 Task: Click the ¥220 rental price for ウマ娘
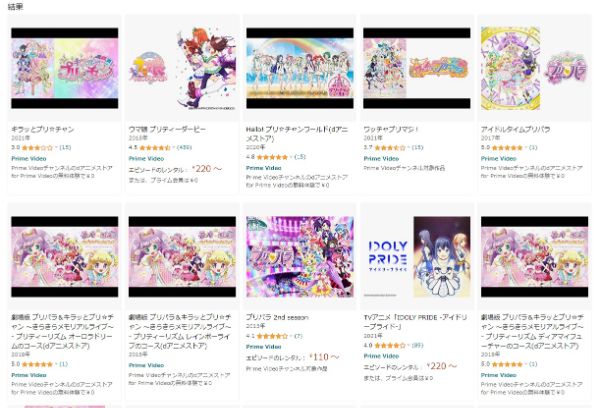click(206, 169)
